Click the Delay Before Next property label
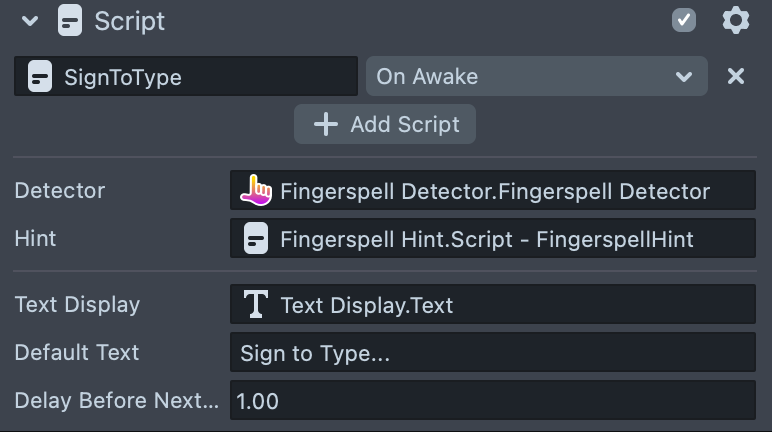This screenshot has height=432, width=772. tap(116, 401)
